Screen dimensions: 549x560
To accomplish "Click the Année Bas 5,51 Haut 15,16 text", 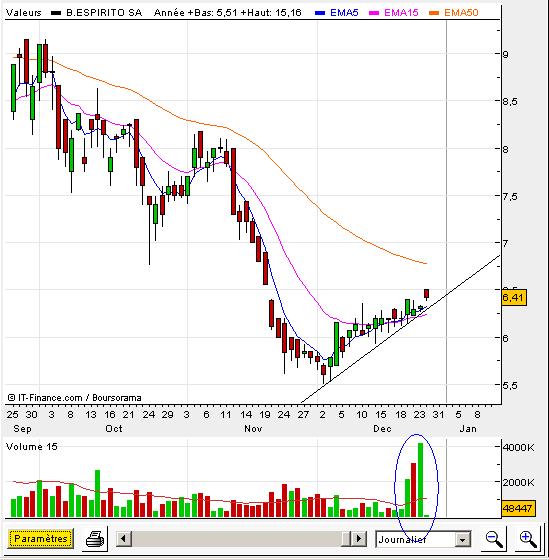I will (x=228, y=13).
